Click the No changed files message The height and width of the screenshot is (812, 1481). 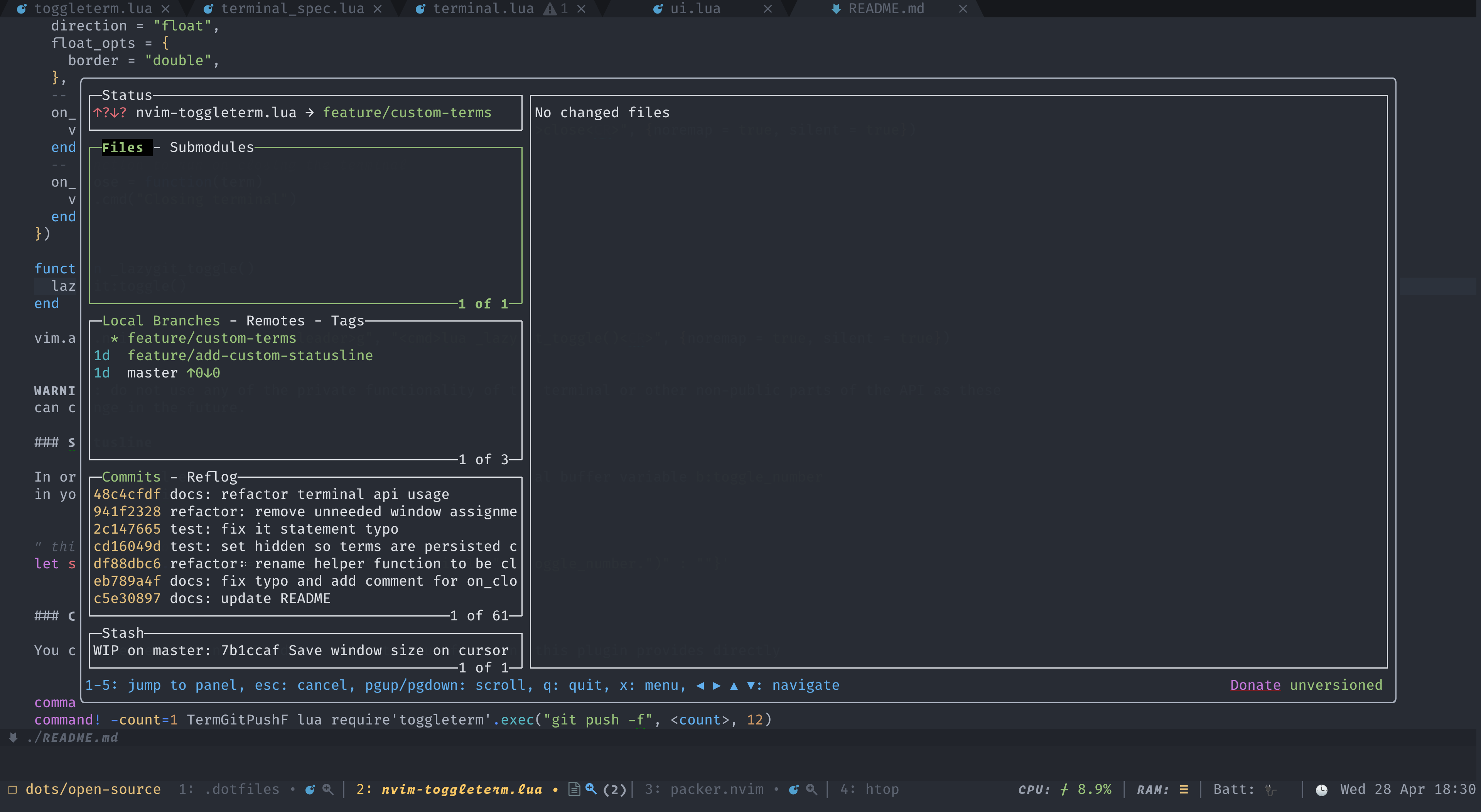click(602, 113)
